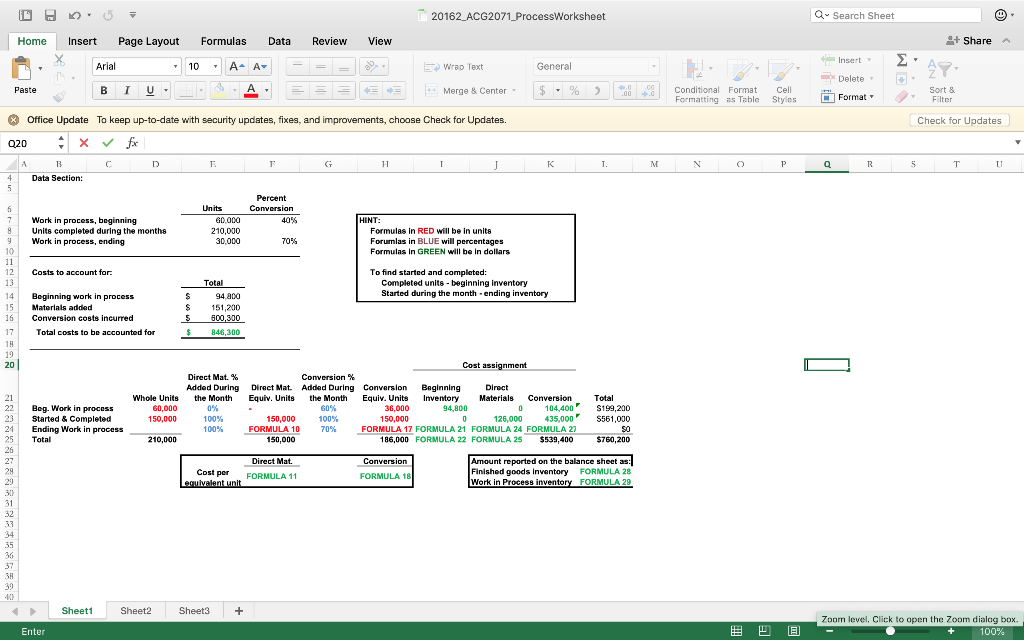Apply bold formatting from the ribbon
The width and height of the screenshot is (1024, 640).
pyautogui.click(x=104, y=90)
